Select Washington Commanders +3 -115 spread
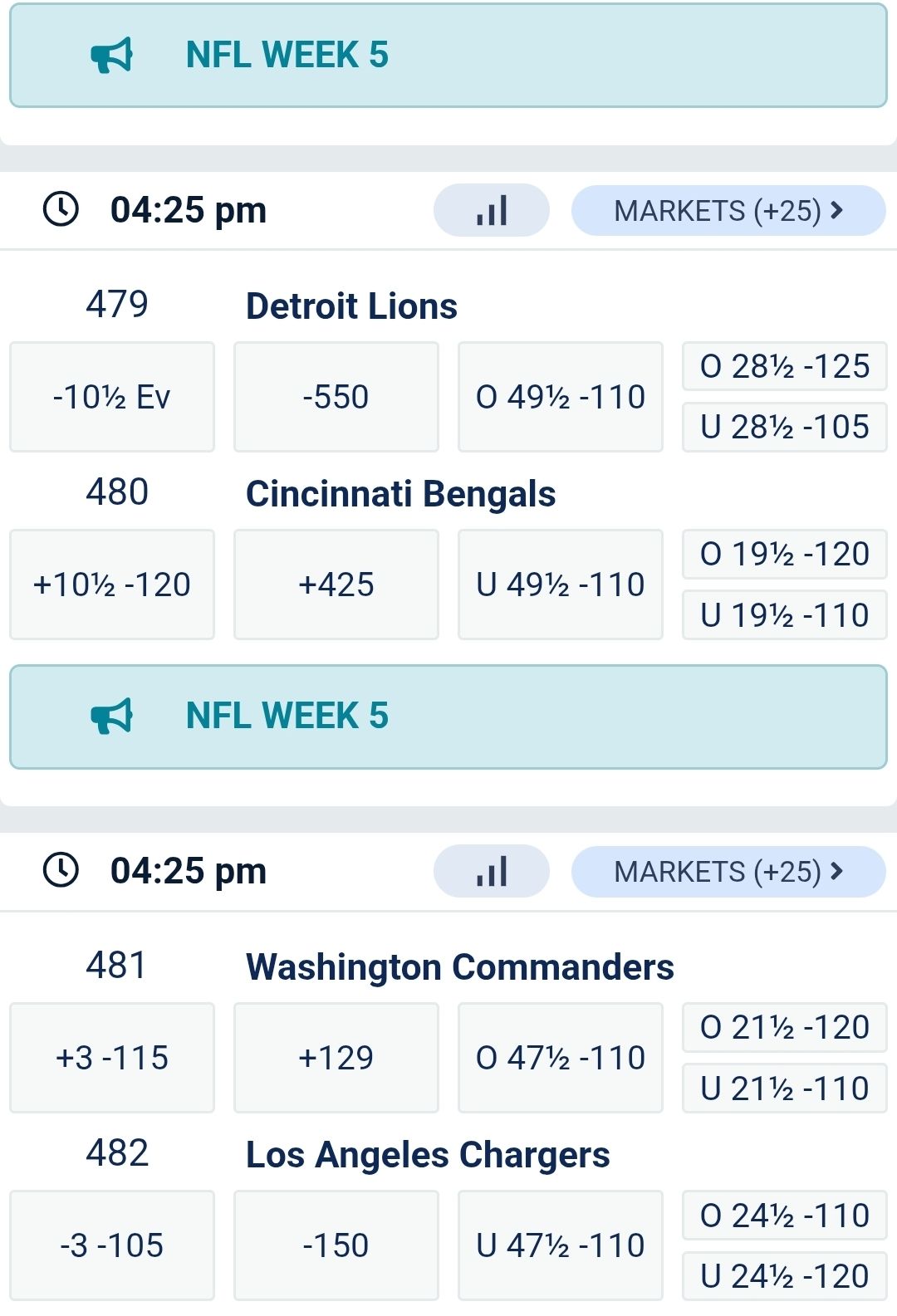 112,1058
